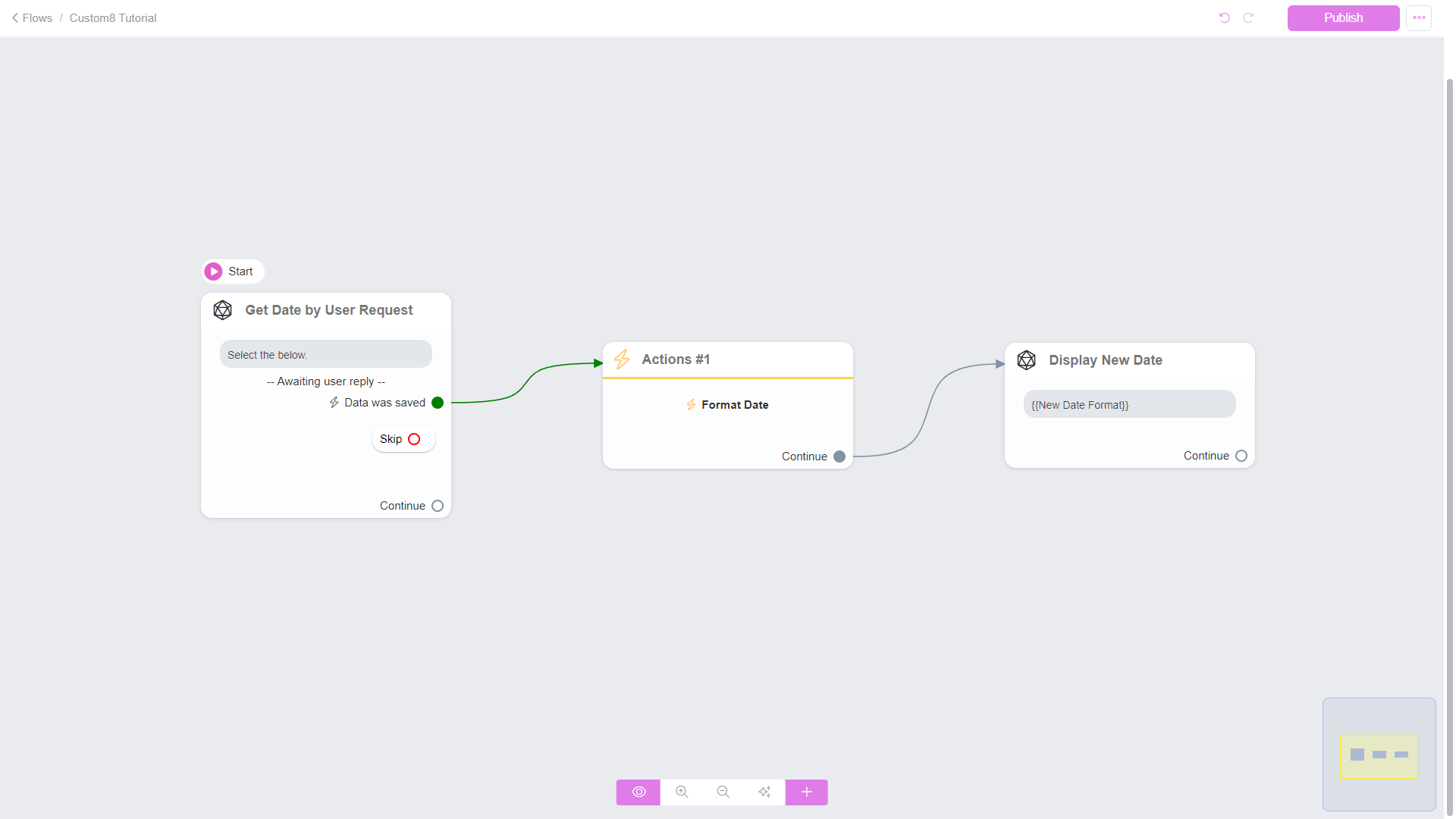Image resolution: width=1456 pixels, height=819 pixels.
Task: Open the three-dots more options menu
Action: click(x=1419, y=17)
